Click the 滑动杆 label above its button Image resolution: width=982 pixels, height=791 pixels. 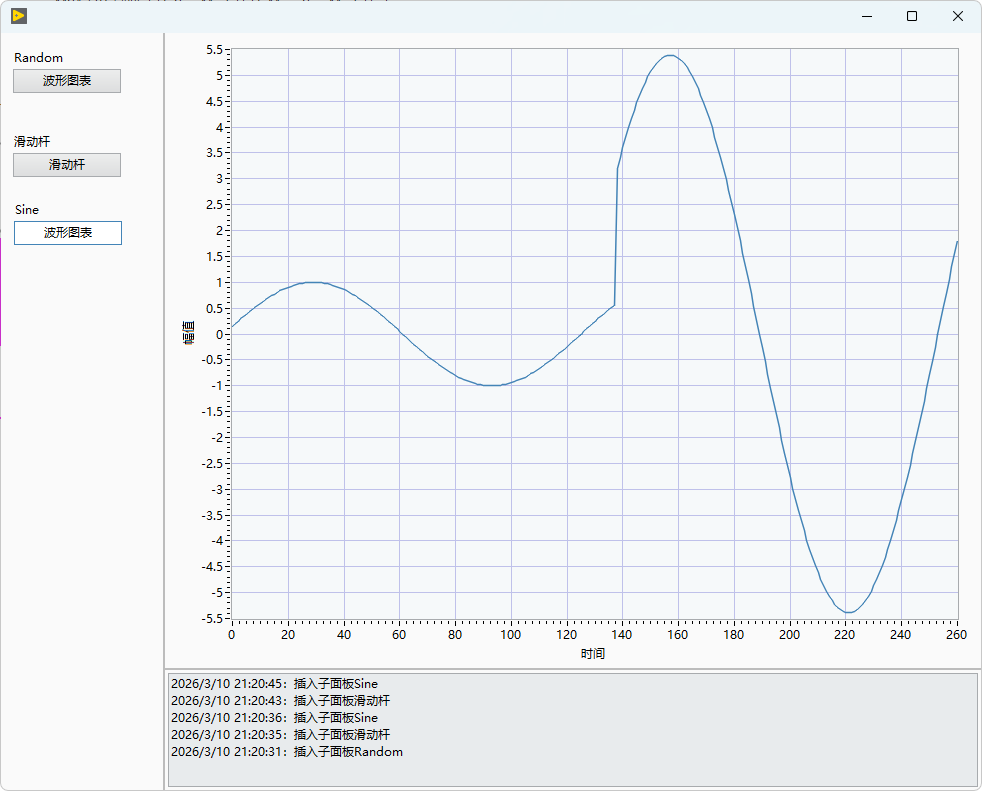point(32,142)
